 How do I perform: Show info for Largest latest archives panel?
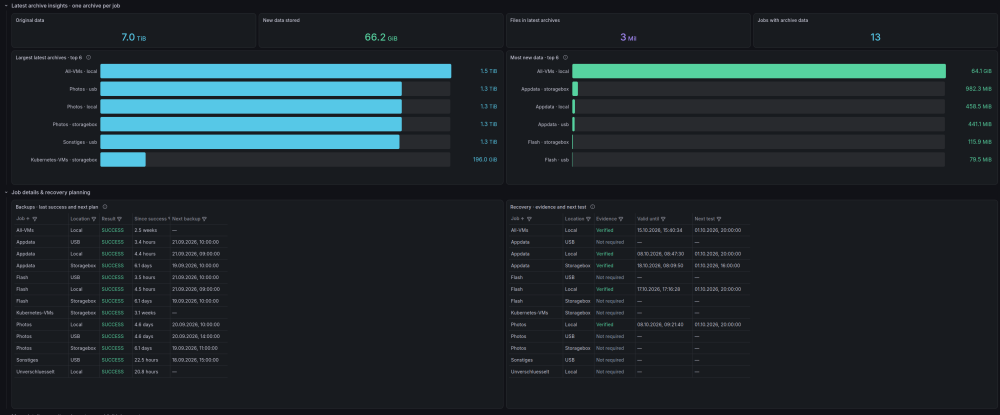[89, 57]
